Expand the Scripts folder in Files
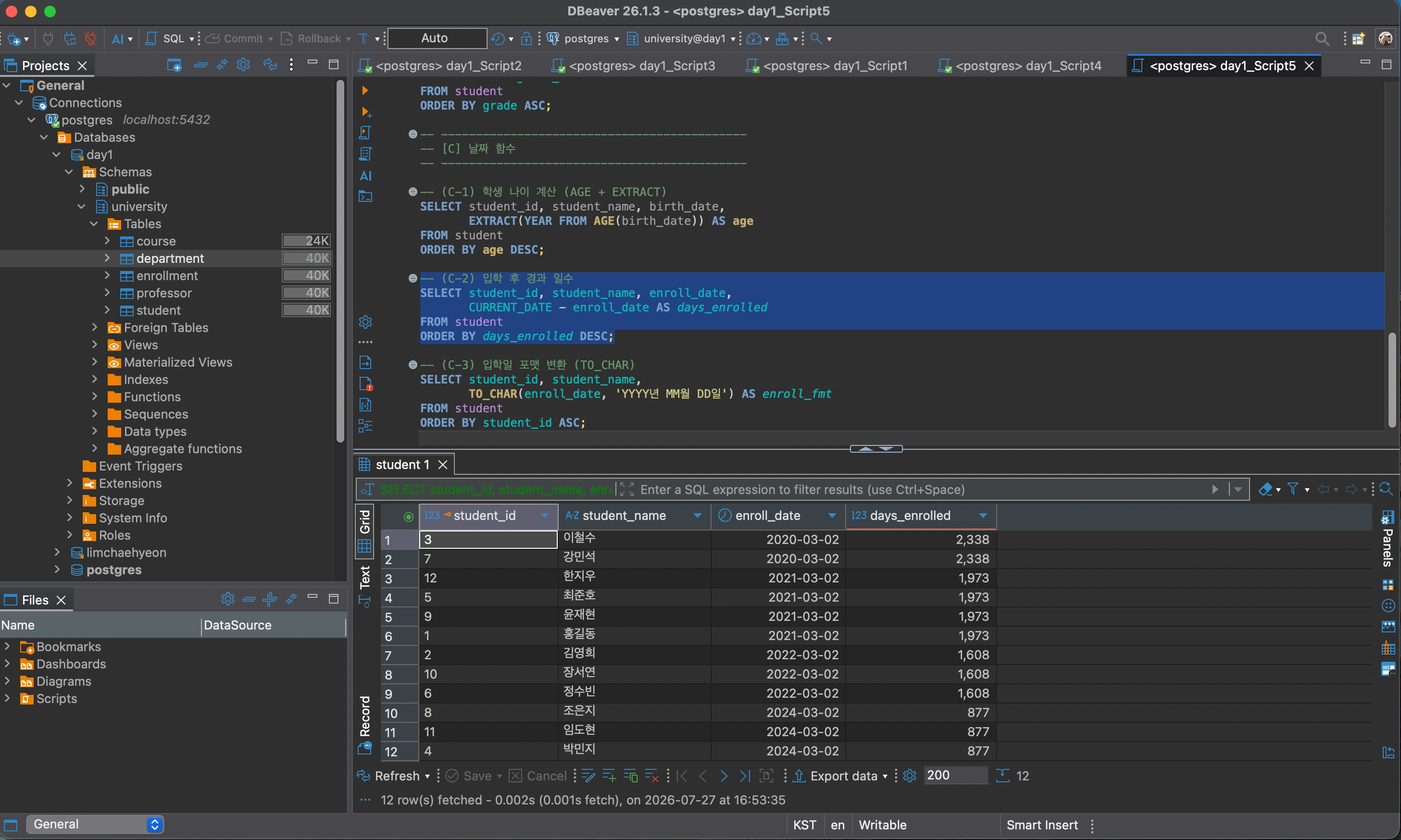The width and height of the screenshot is (1401, 840). [7, 699]
